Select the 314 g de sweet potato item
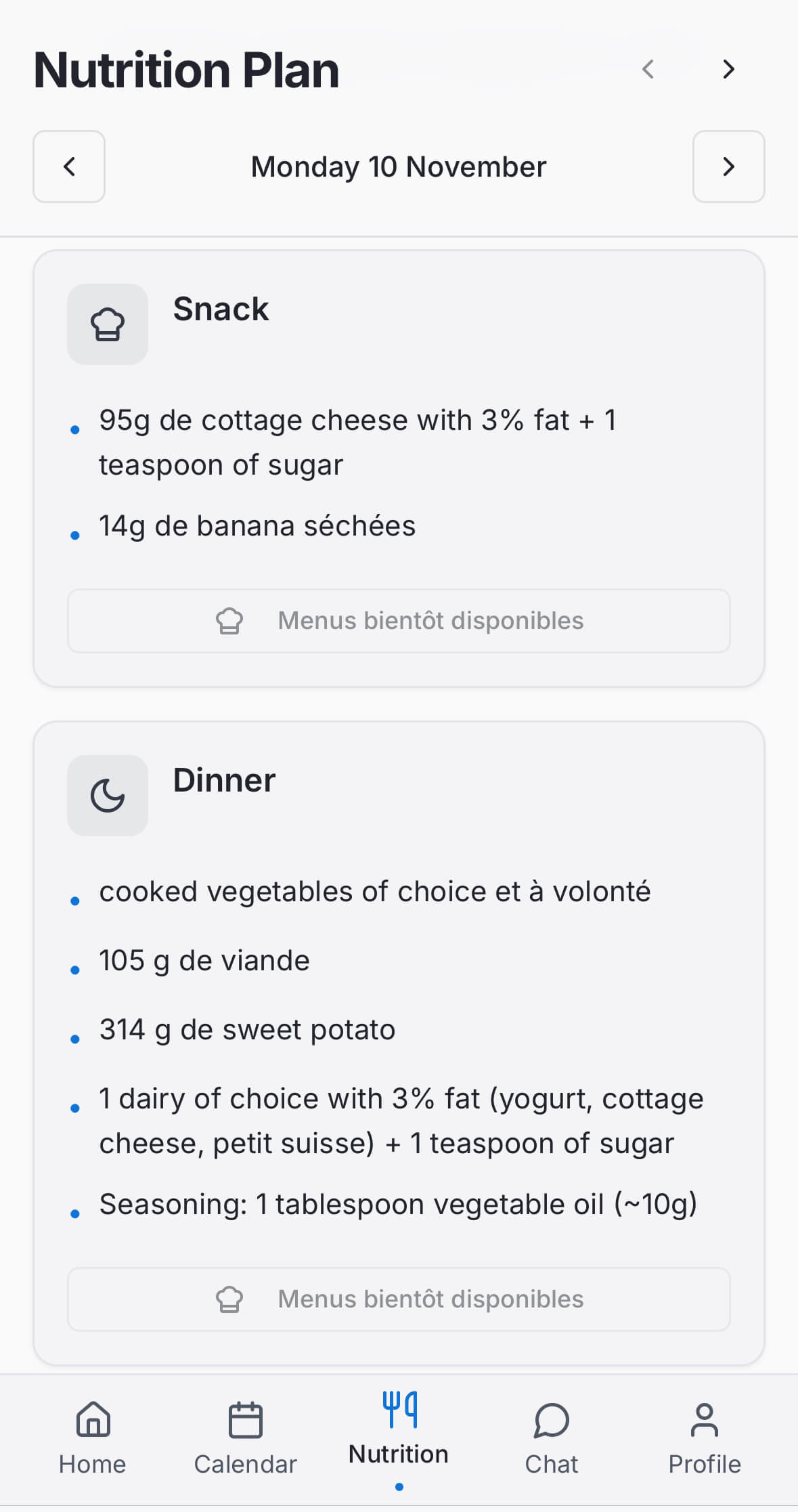 pyautogui.click(x=247, y=1030)
